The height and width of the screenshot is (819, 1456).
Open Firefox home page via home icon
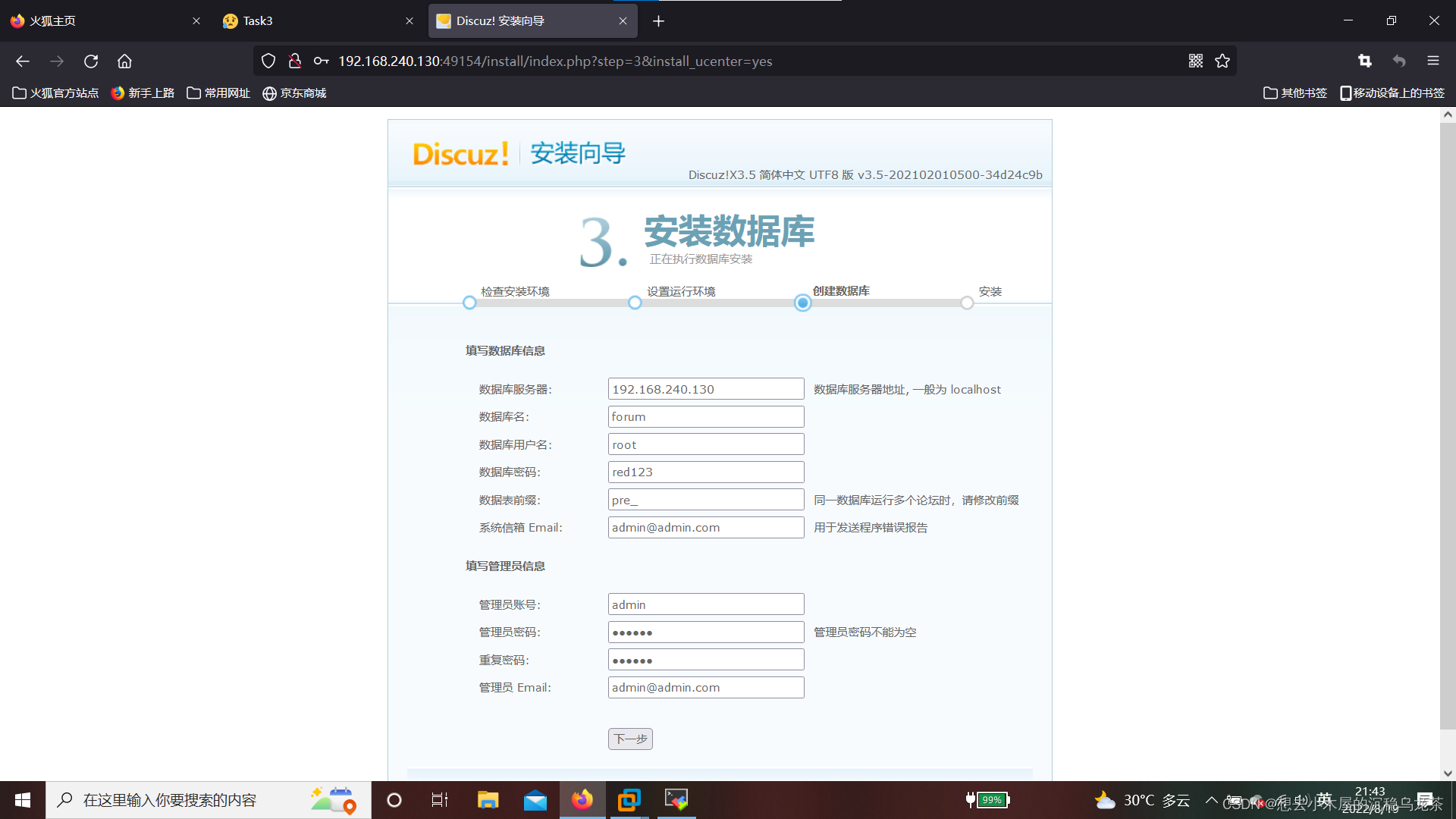tap(124, 61)
